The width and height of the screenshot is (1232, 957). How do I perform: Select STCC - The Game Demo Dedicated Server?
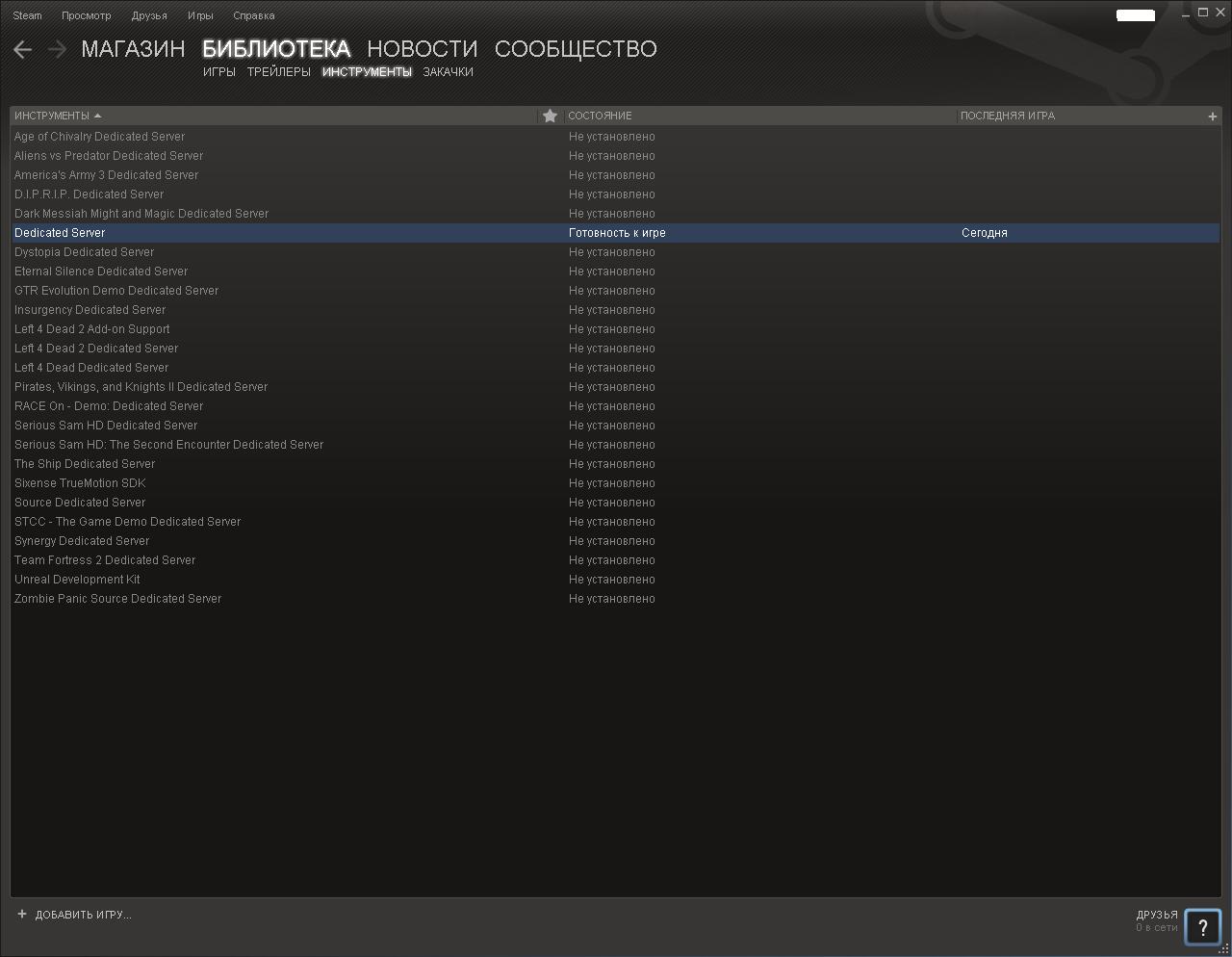pos(615,522)
